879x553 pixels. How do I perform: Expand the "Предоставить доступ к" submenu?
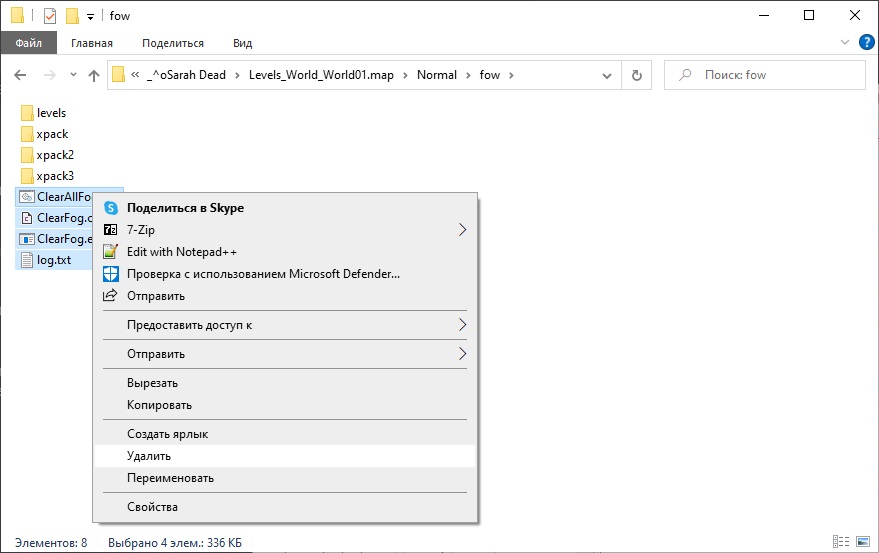(x=462, y=325)
